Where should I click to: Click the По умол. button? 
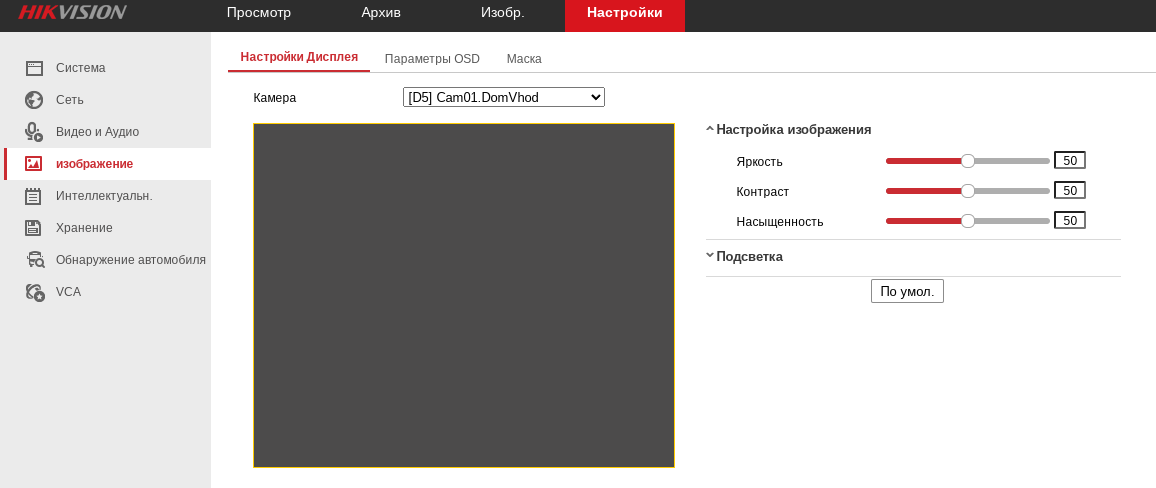click(x=907, y=291)
